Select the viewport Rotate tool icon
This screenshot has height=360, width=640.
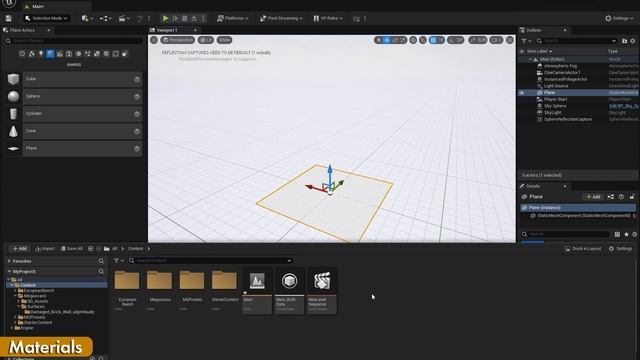pos(395,40)
